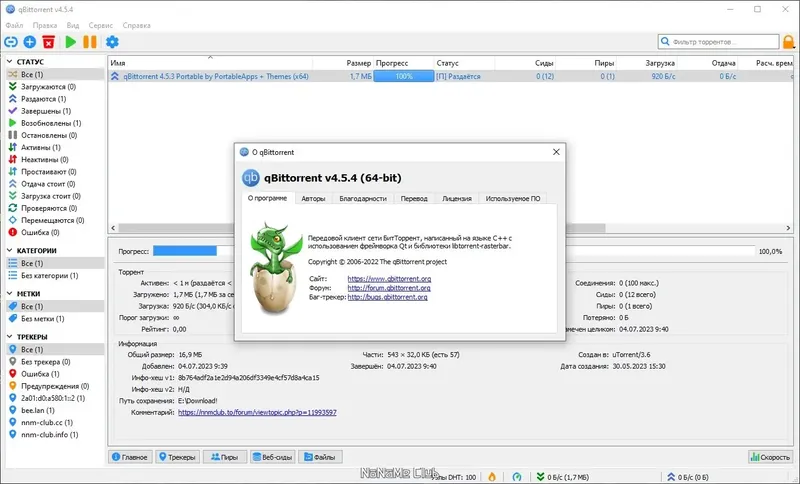This screenshot has height=484, width=800.
Task: Click the Скорость graph button
Action: pos(770,457)
